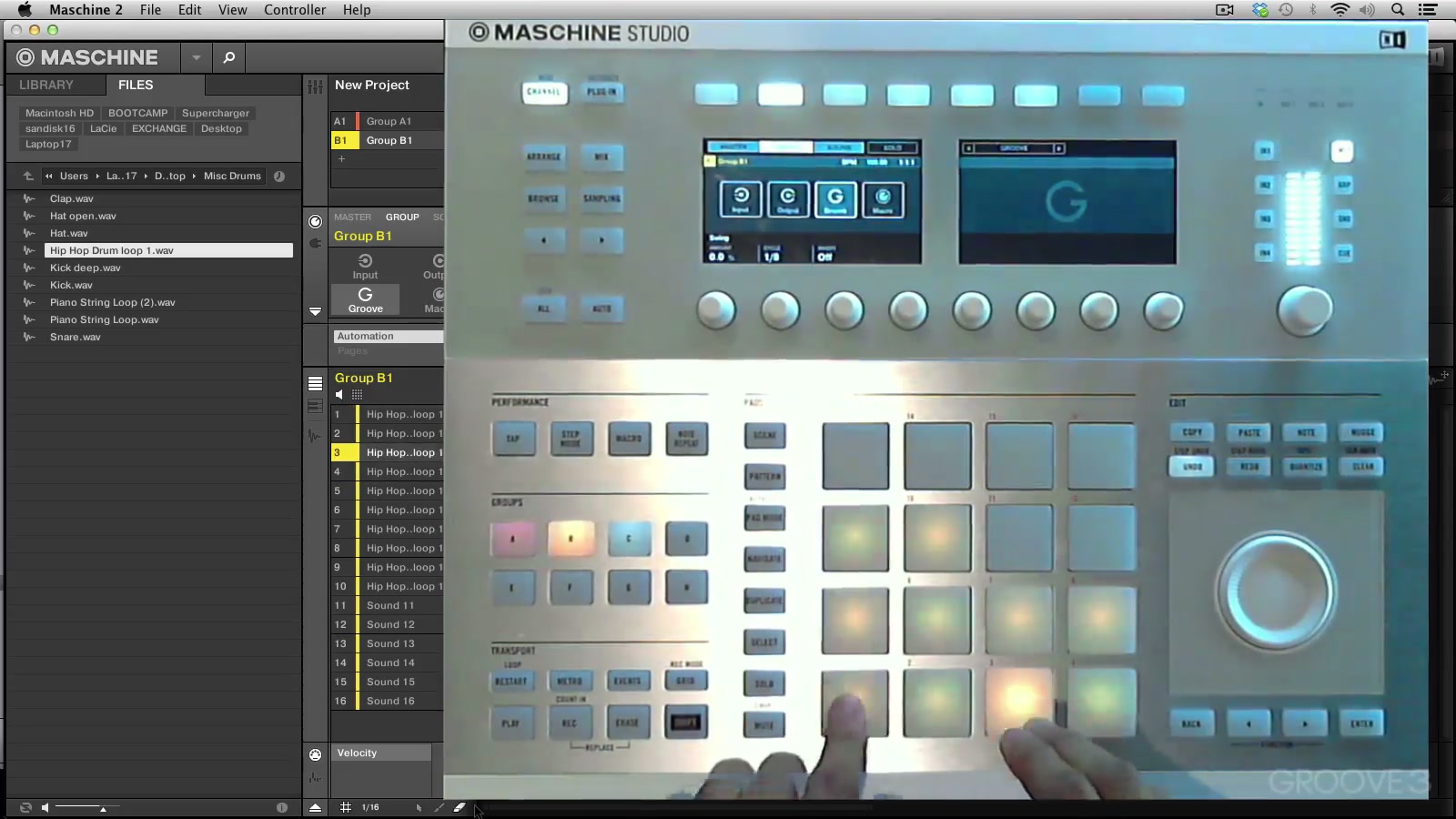Toggle browser loop prehear icon
This screenshot has height=819, width=1456.
[25, 807]
